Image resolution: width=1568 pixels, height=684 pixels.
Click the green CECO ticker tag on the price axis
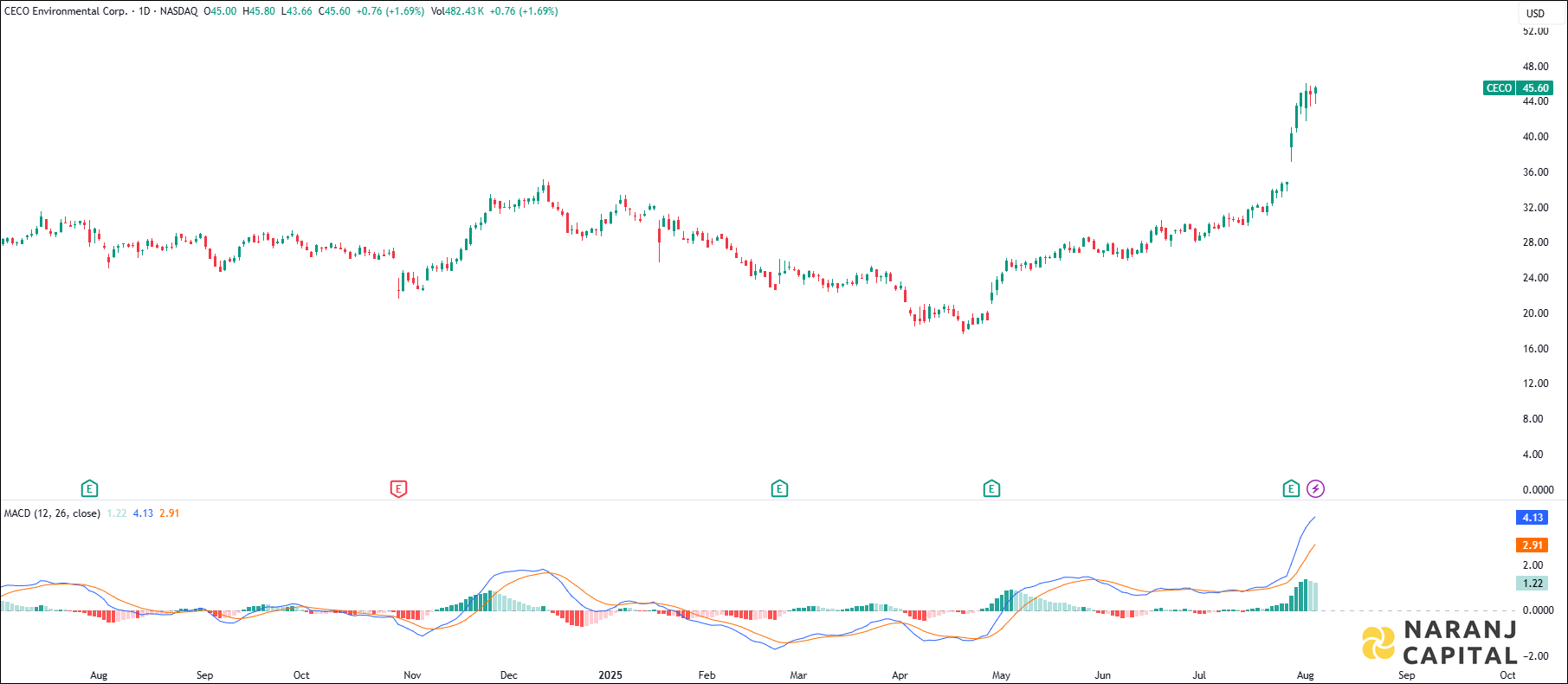pyautogui.click(x=1499, y=88)
